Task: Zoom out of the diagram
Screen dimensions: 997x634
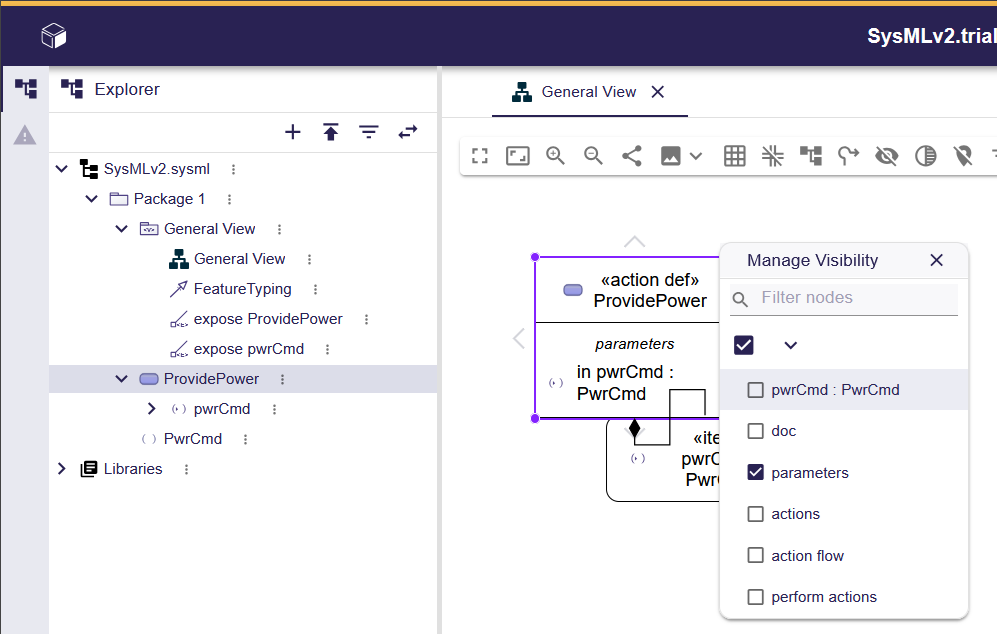Action: 593,156
